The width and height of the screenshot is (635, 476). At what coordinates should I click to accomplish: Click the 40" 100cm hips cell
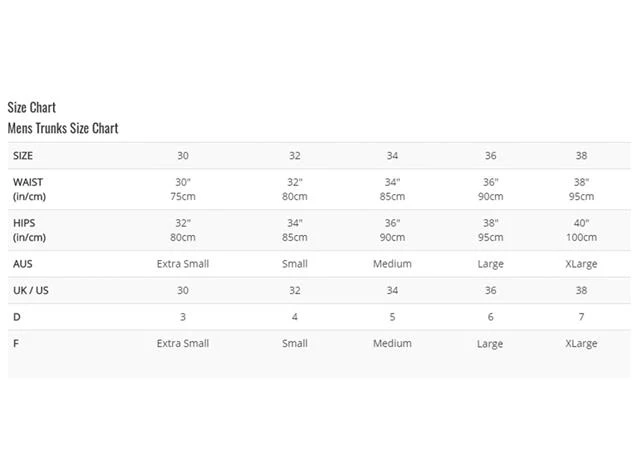click(x=581, y=230)
